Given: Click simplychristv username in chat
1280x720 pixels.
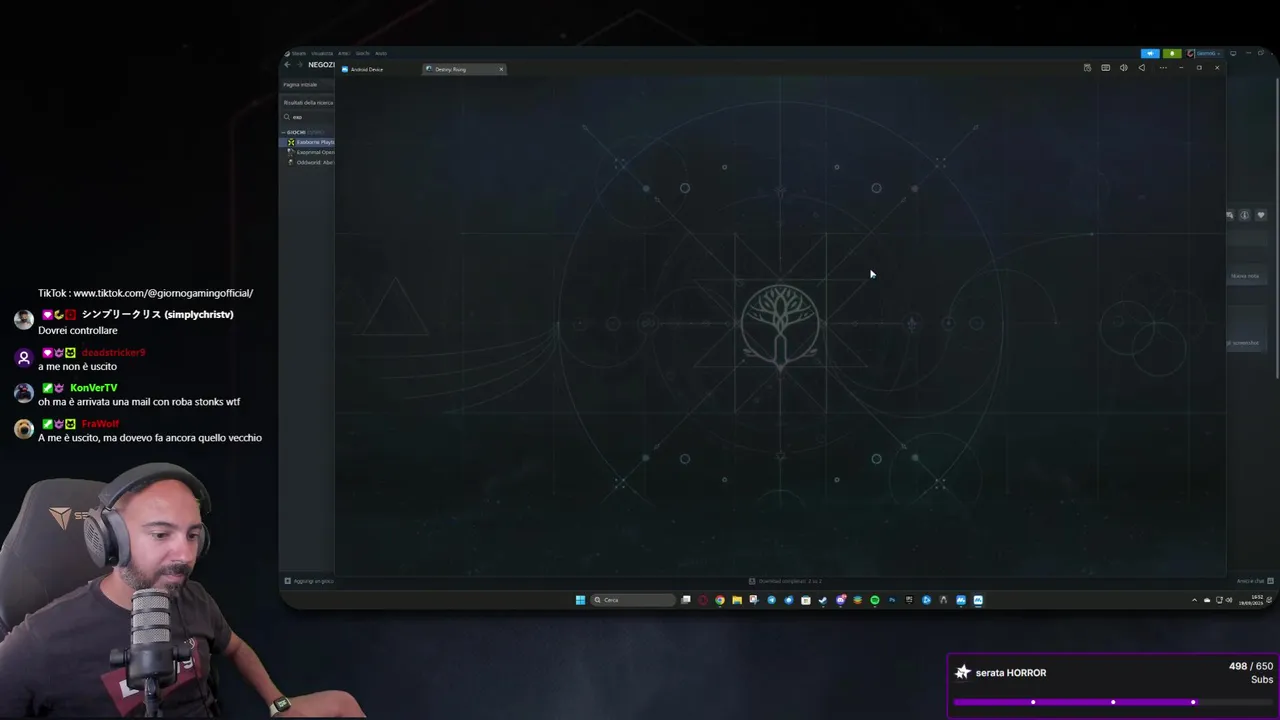Looking at the screenshot, I should [x=157, y=314].
